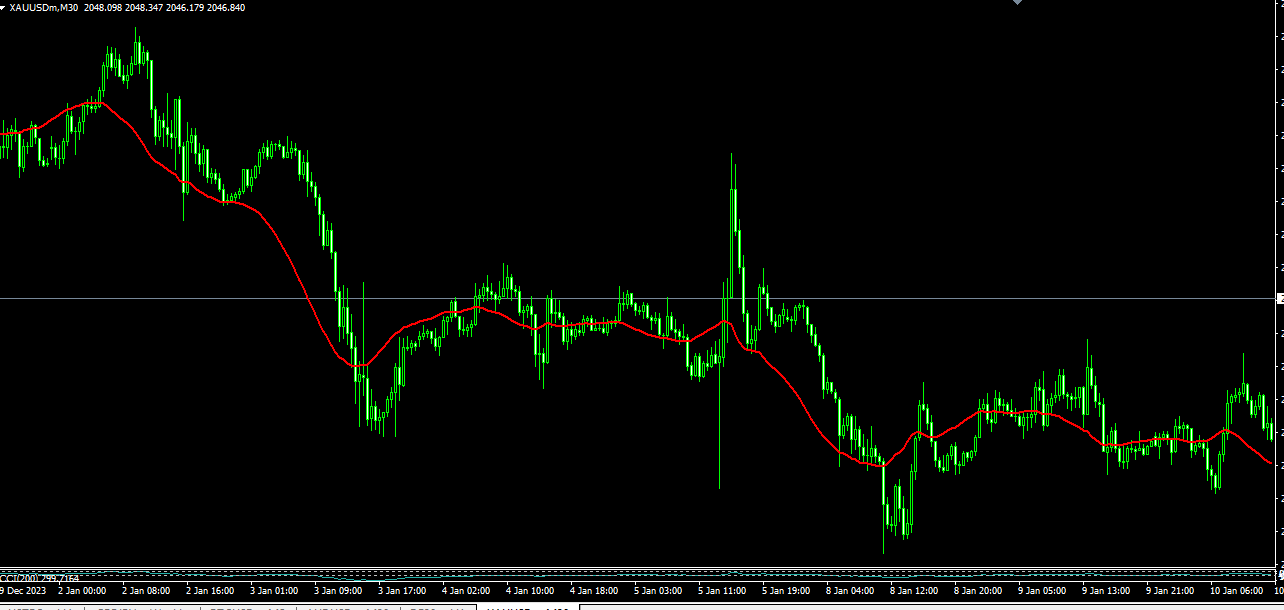
Task: Click the CCI(200) indicator label
Action: tap(40, 578)
